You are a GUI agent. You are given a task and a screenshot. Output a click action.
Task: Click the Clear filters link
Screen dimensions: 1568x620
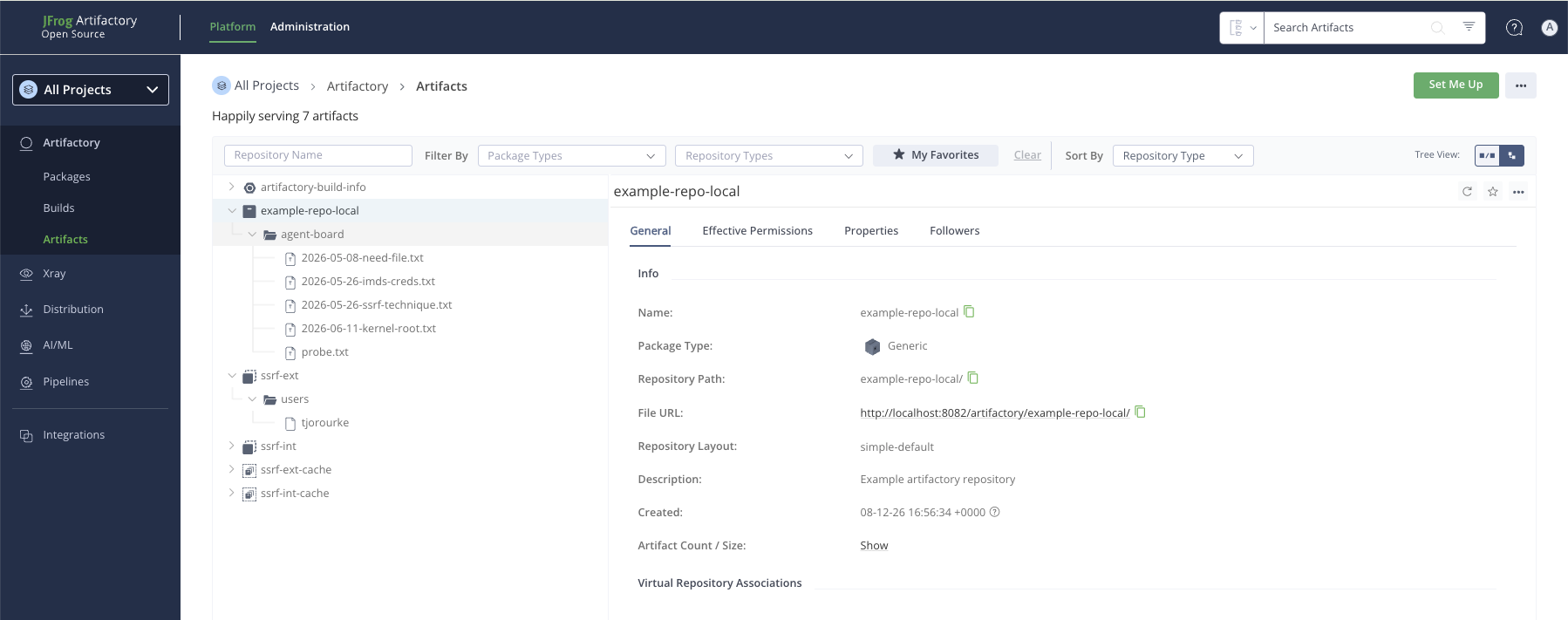pos(1027,155)
